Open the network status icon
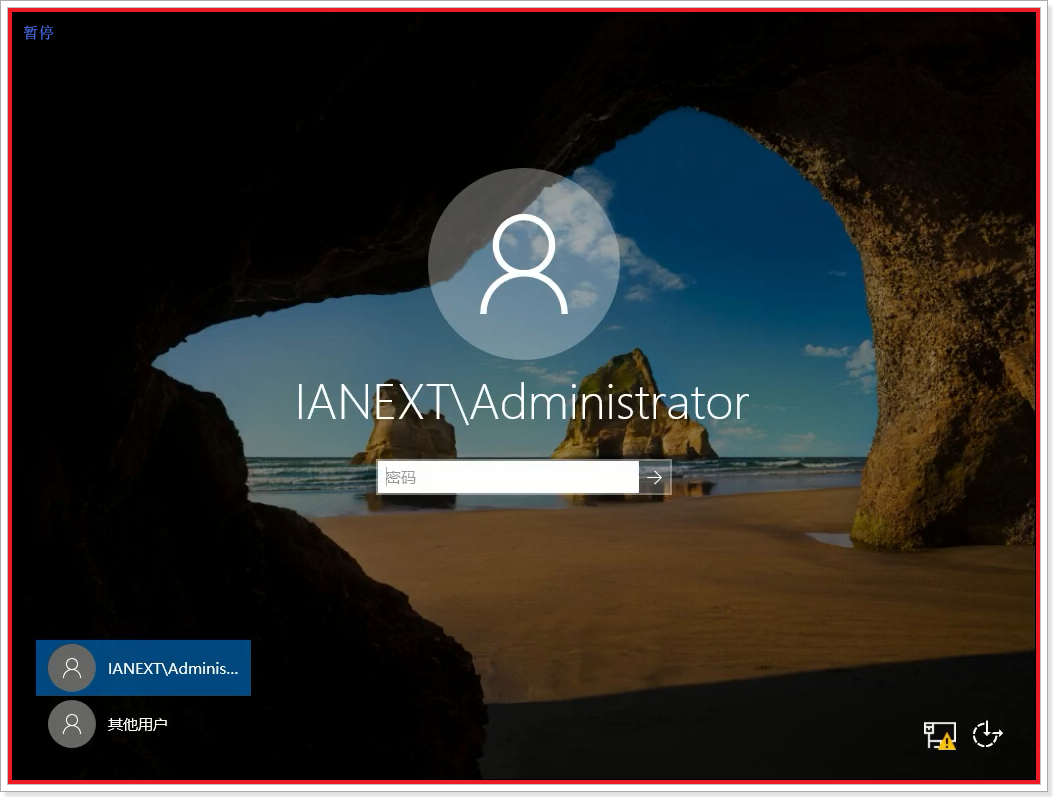The width and height of the screenshot is (1053, 797). [x=940, y=735]
